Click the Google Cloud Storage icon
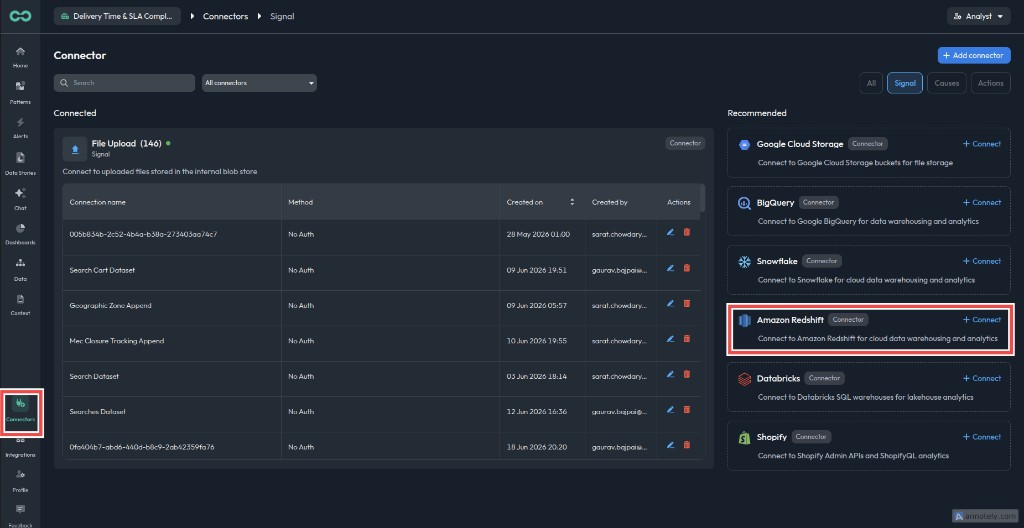This screenshot has height=528, width=1024. coord(744,144)
